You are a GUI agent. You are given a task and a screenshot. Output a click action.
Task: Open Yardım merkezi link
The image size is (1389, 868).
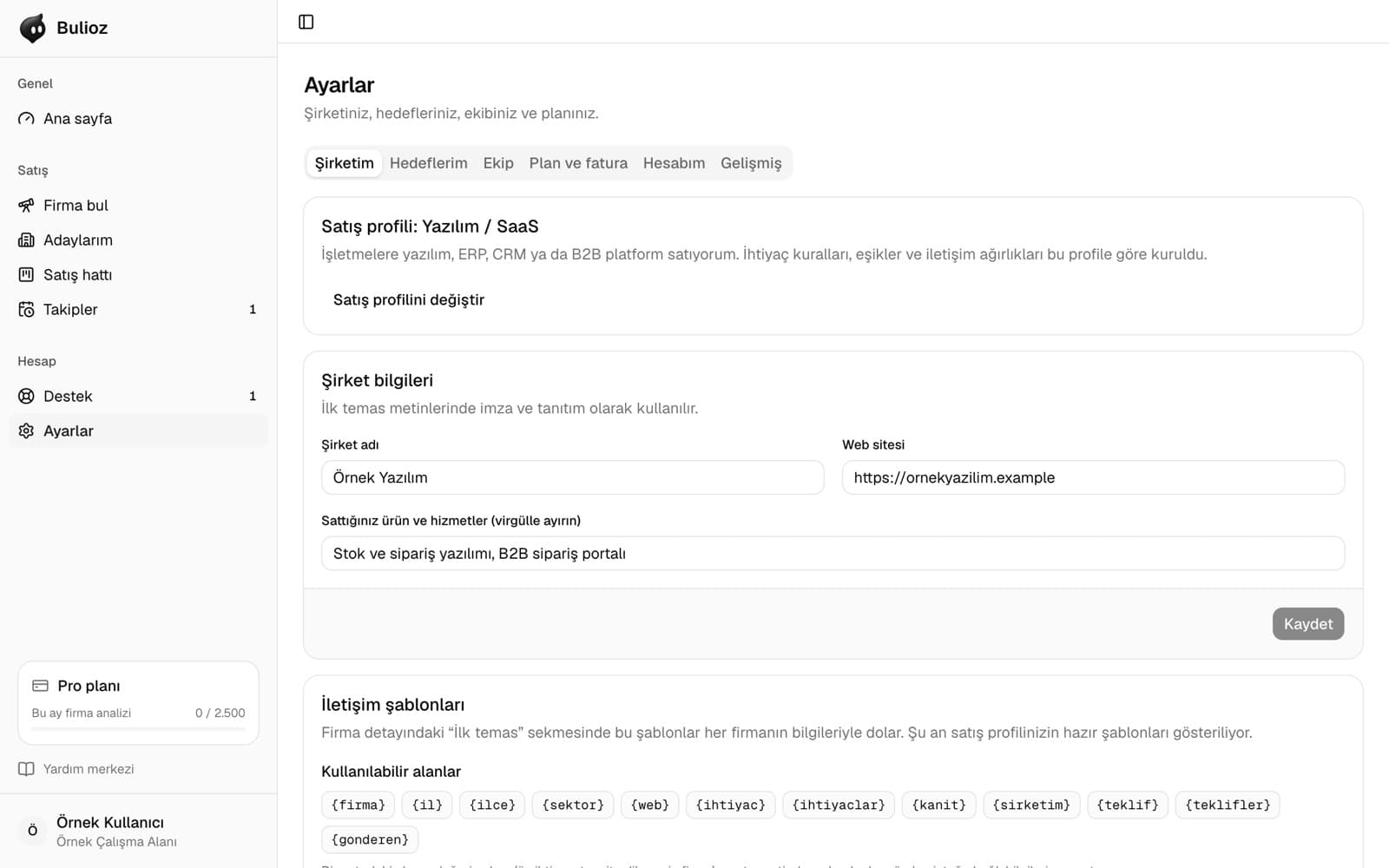89,769
